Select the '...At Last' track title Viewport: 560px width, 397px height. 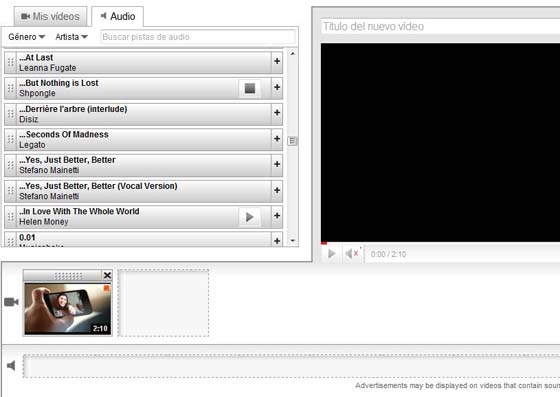[x=36, y=57]
